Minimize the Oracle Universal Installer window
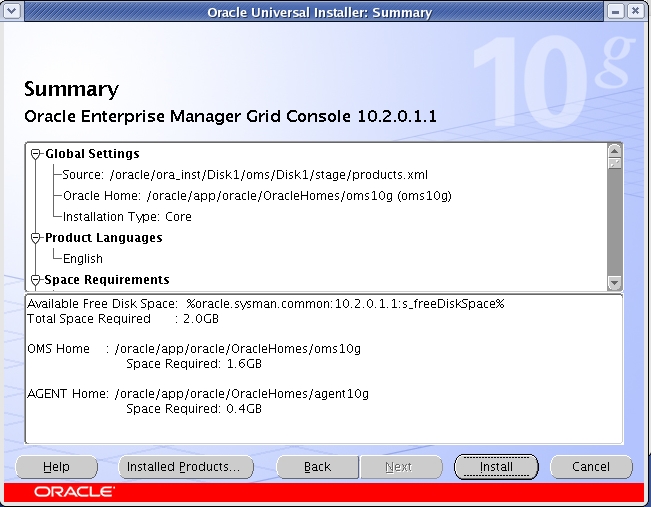The width and height of the screenshot is (651, 507). pyautogui.click(x=615, y=11)
